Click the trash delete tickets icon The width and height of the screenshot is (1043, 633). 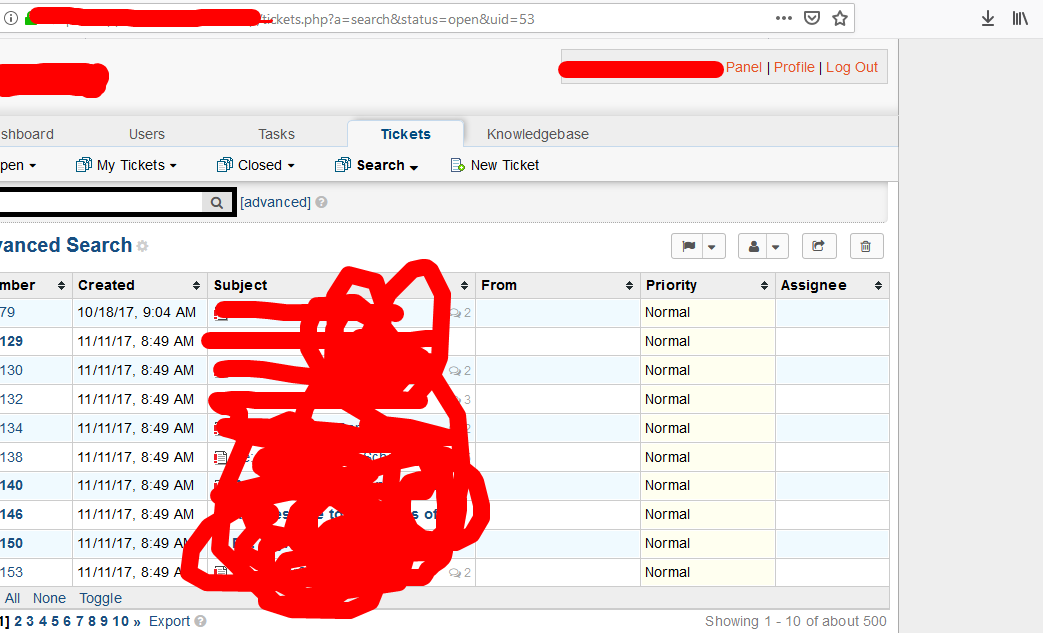coord(866,246)
